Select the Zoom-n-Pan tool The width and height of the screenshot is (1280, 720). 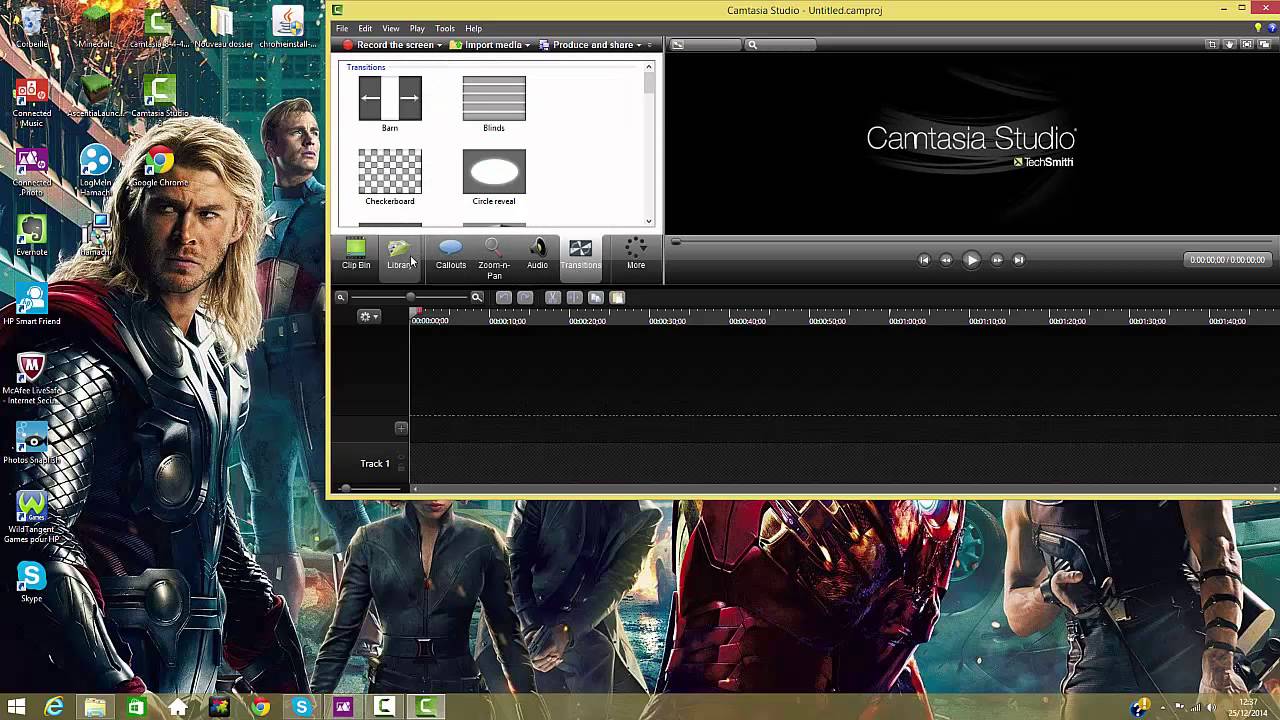pos(493,258)
